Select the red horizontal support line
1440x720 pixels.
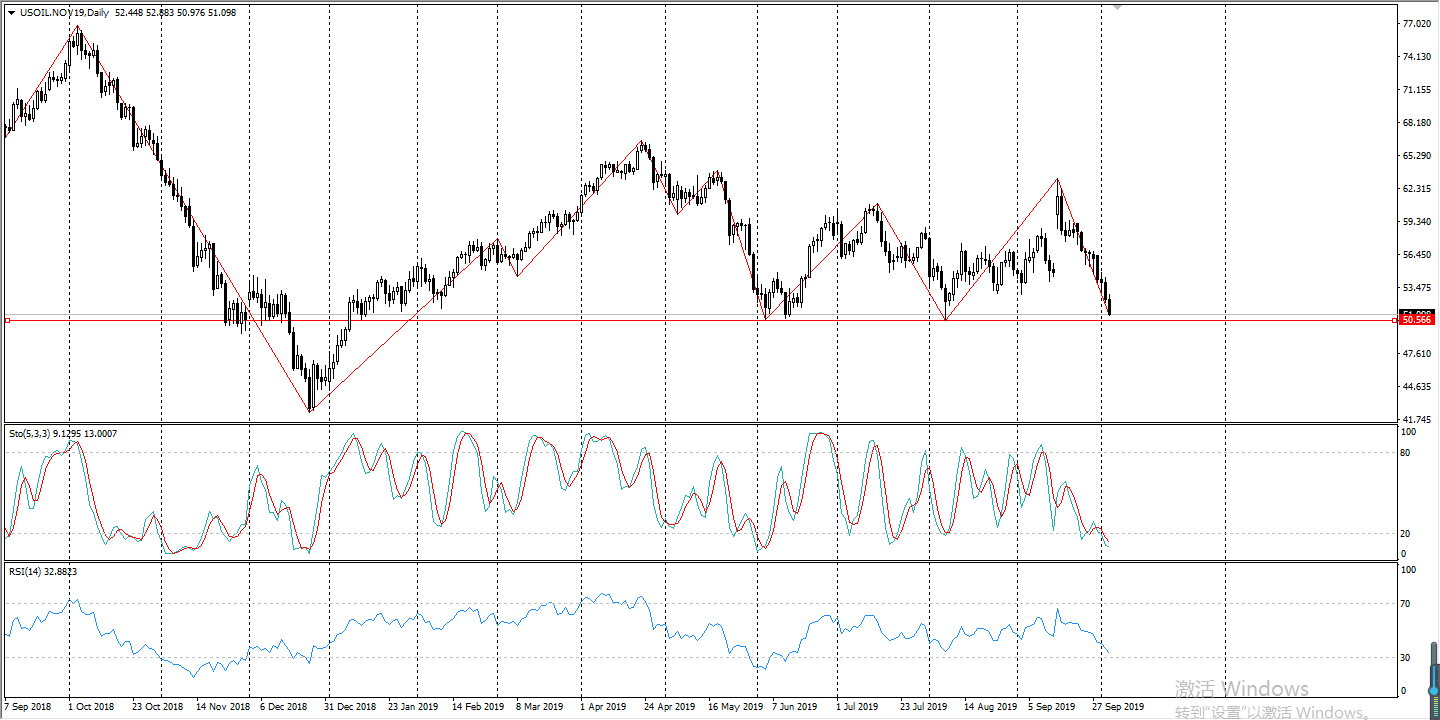[700, 320]
